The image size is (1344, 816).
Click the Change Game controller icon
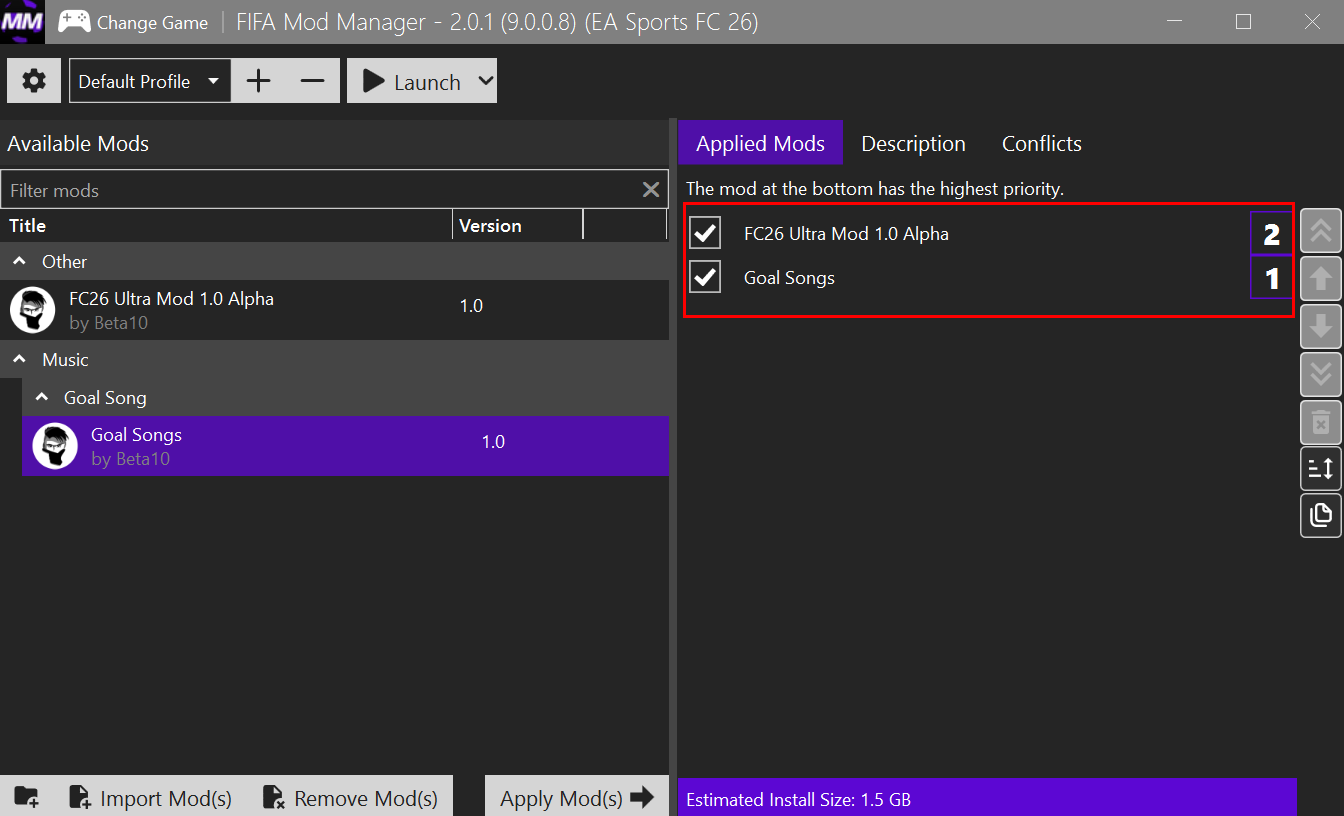74,22
